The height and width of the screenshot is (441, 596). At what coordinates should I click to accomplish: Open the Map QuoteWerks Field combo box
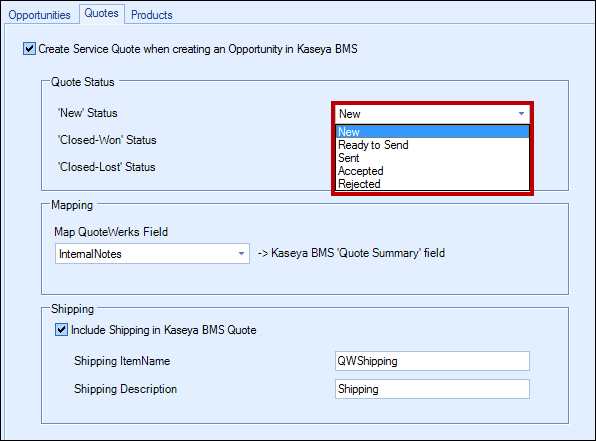click(152, 254)
